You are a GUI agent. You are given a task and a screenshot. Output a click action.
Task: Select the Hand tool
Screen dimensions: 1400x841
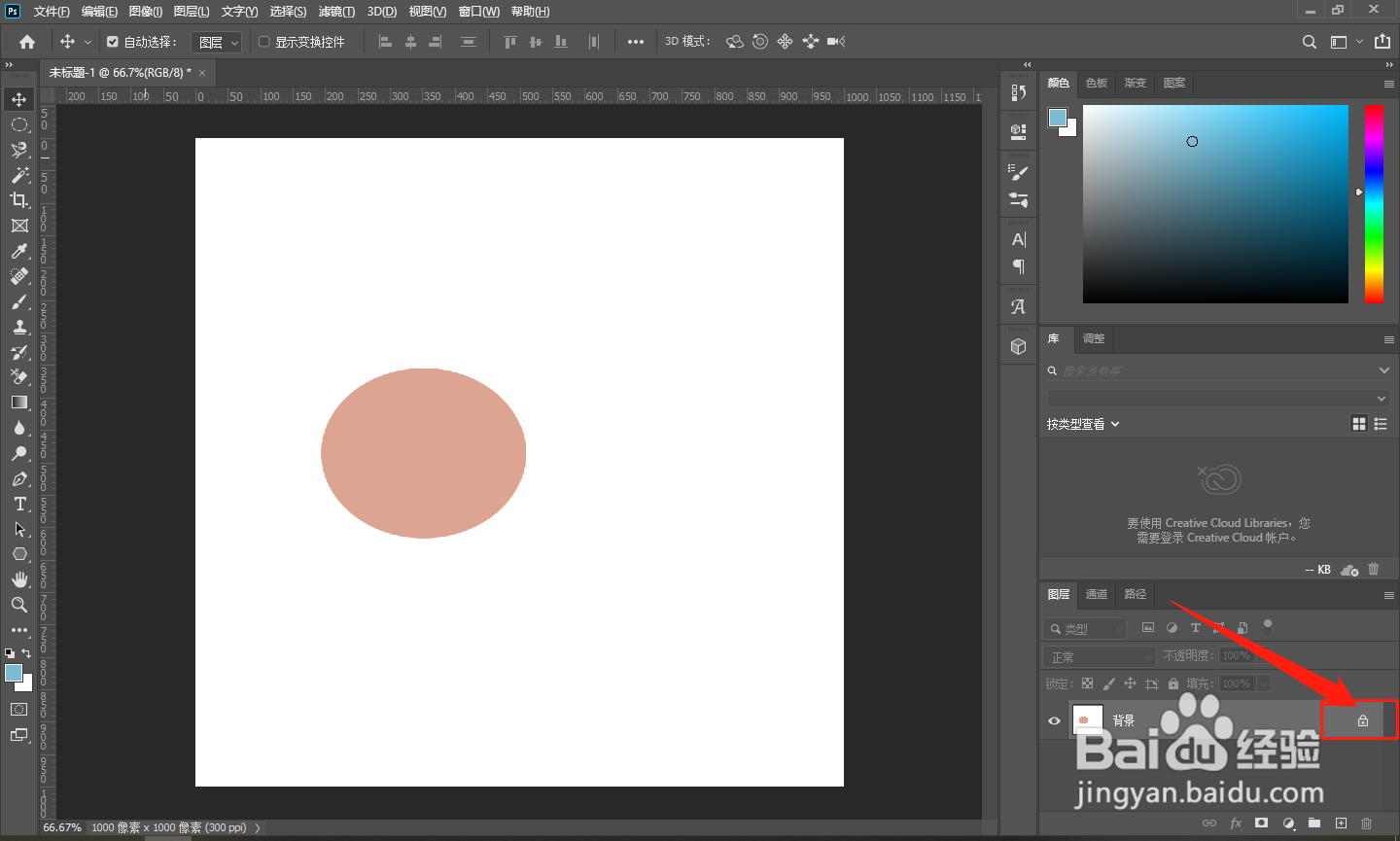pyautogui.click(x=19, y=579)
